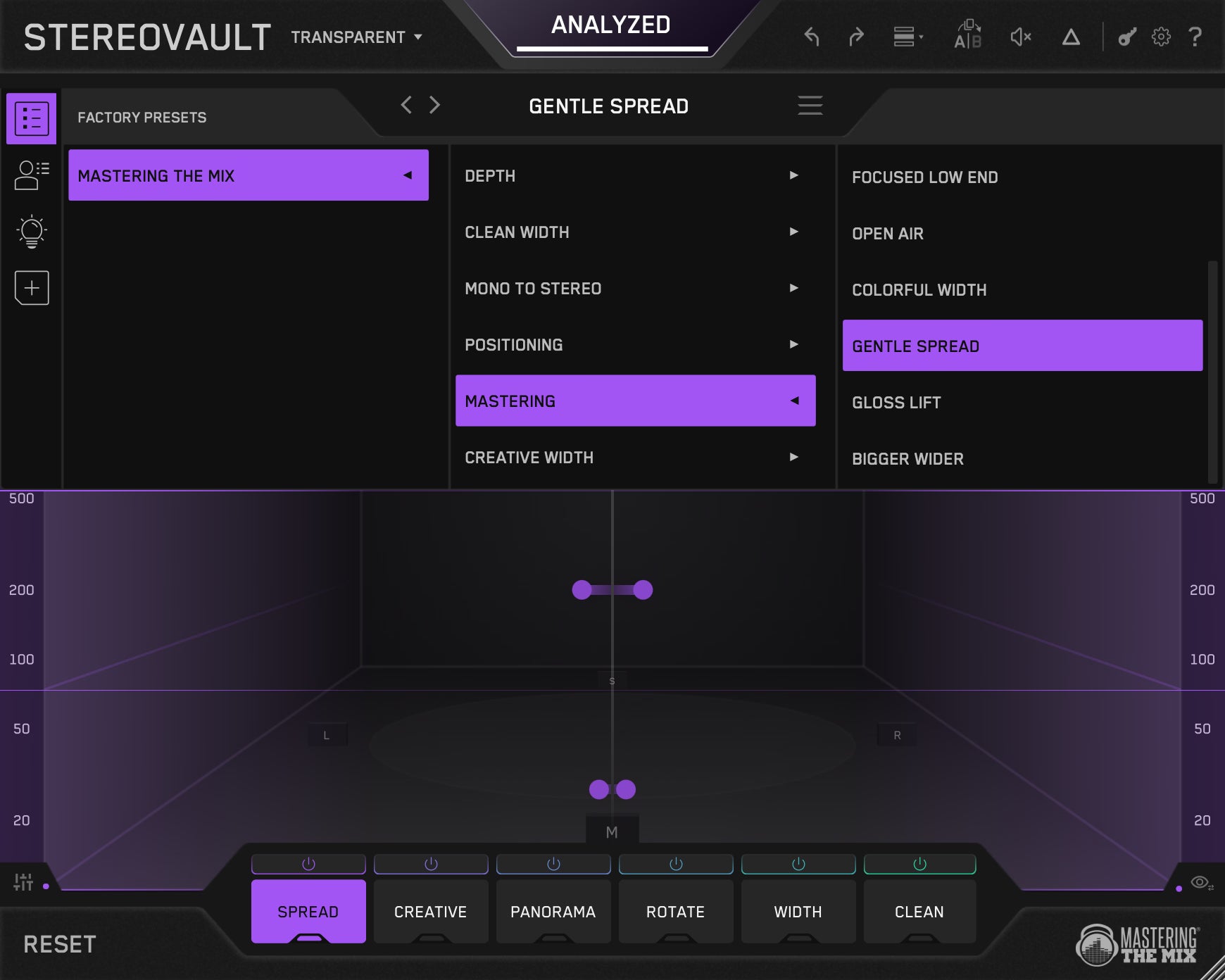Image resolution: width=1225 pixels, height=980 pixels.
Task: Open the TRANSPARENT mode dropdown
Action: pos(356,37)
